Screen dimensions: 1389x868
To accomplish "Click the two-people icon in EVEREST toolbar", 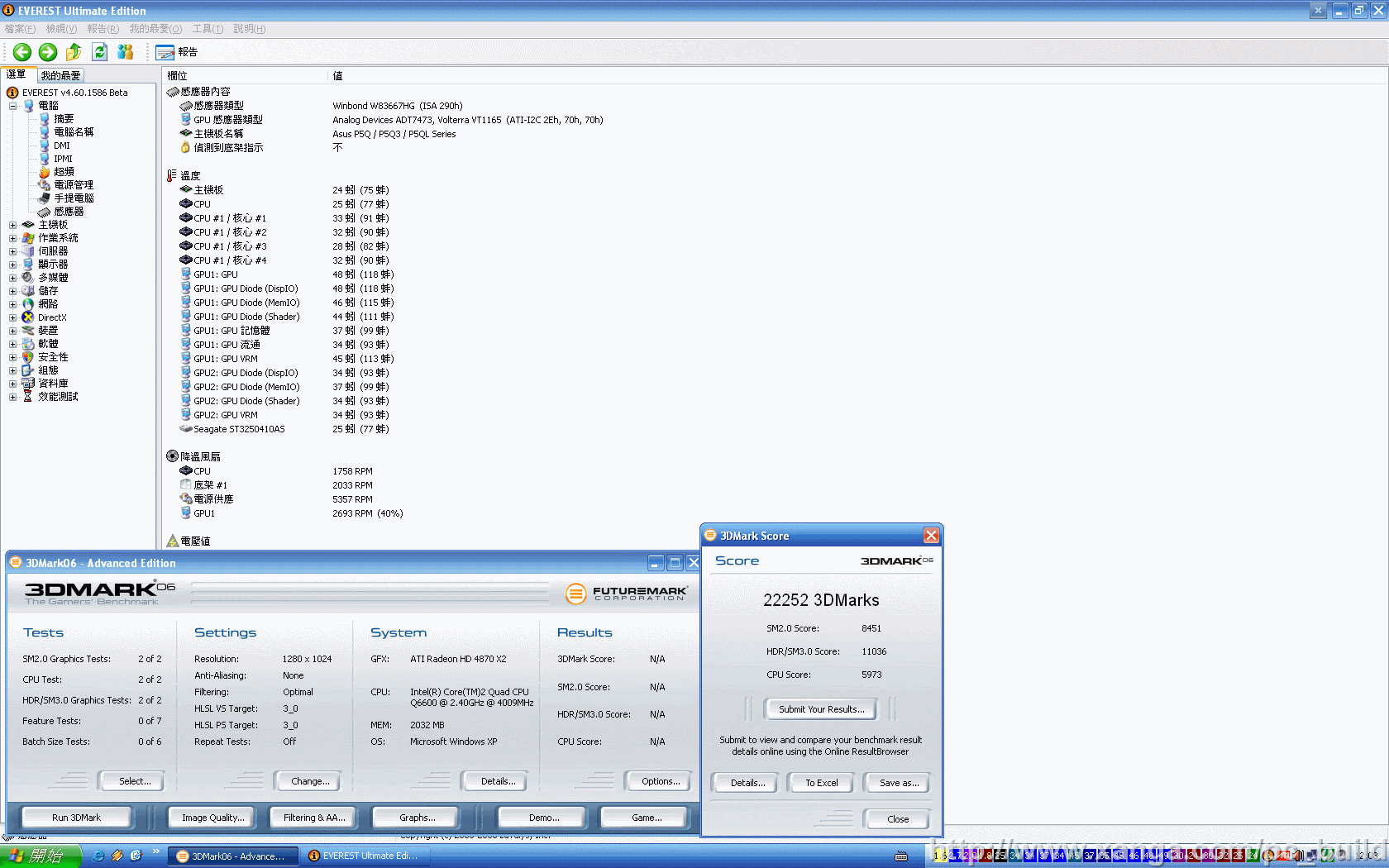I will pos(125,52).
